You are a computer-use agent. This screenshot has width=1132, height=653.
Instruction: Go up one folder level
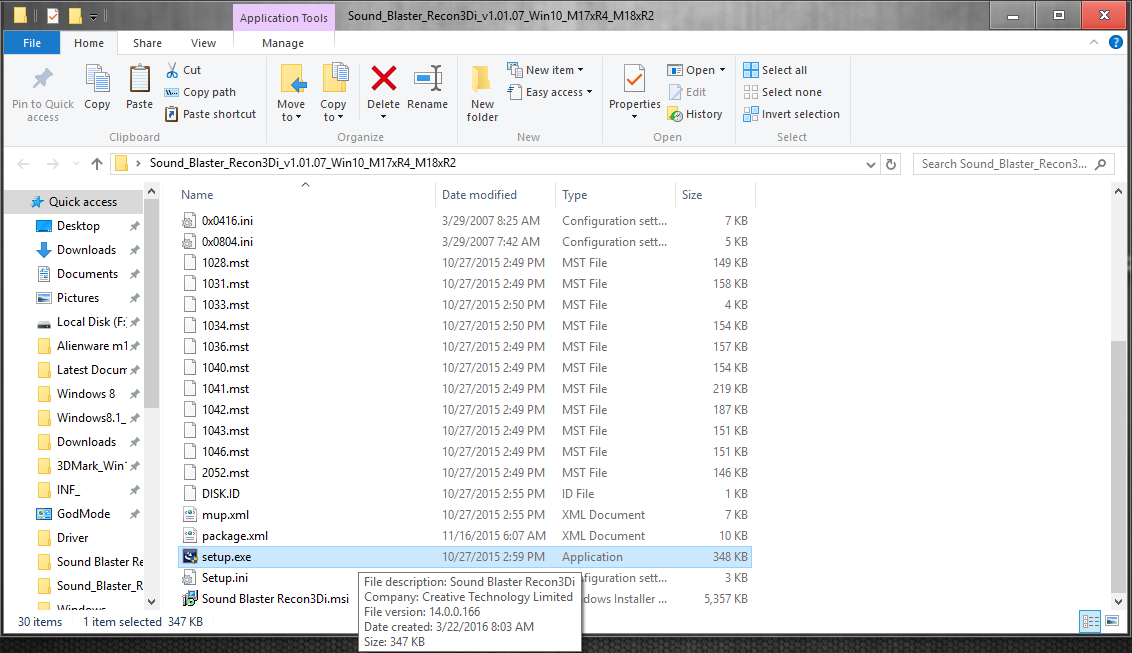click(97, 165)
